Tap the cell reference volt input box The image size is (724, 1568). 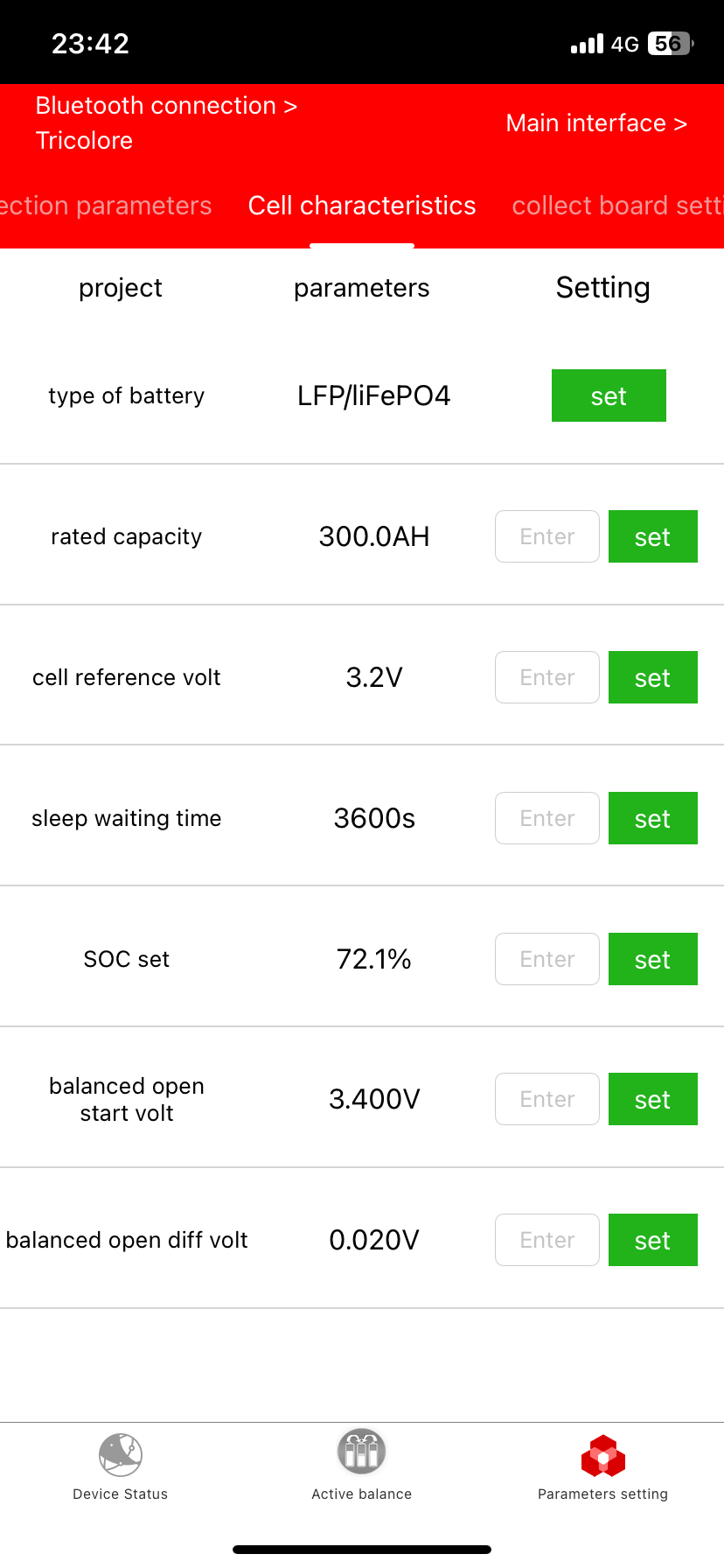point(547,677)
